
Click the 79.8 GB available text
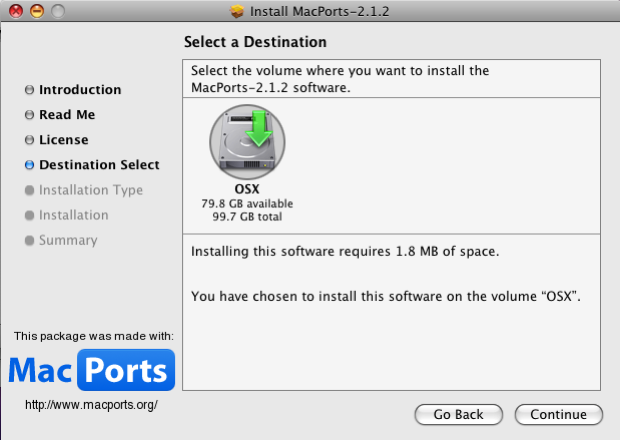[247, 203]
